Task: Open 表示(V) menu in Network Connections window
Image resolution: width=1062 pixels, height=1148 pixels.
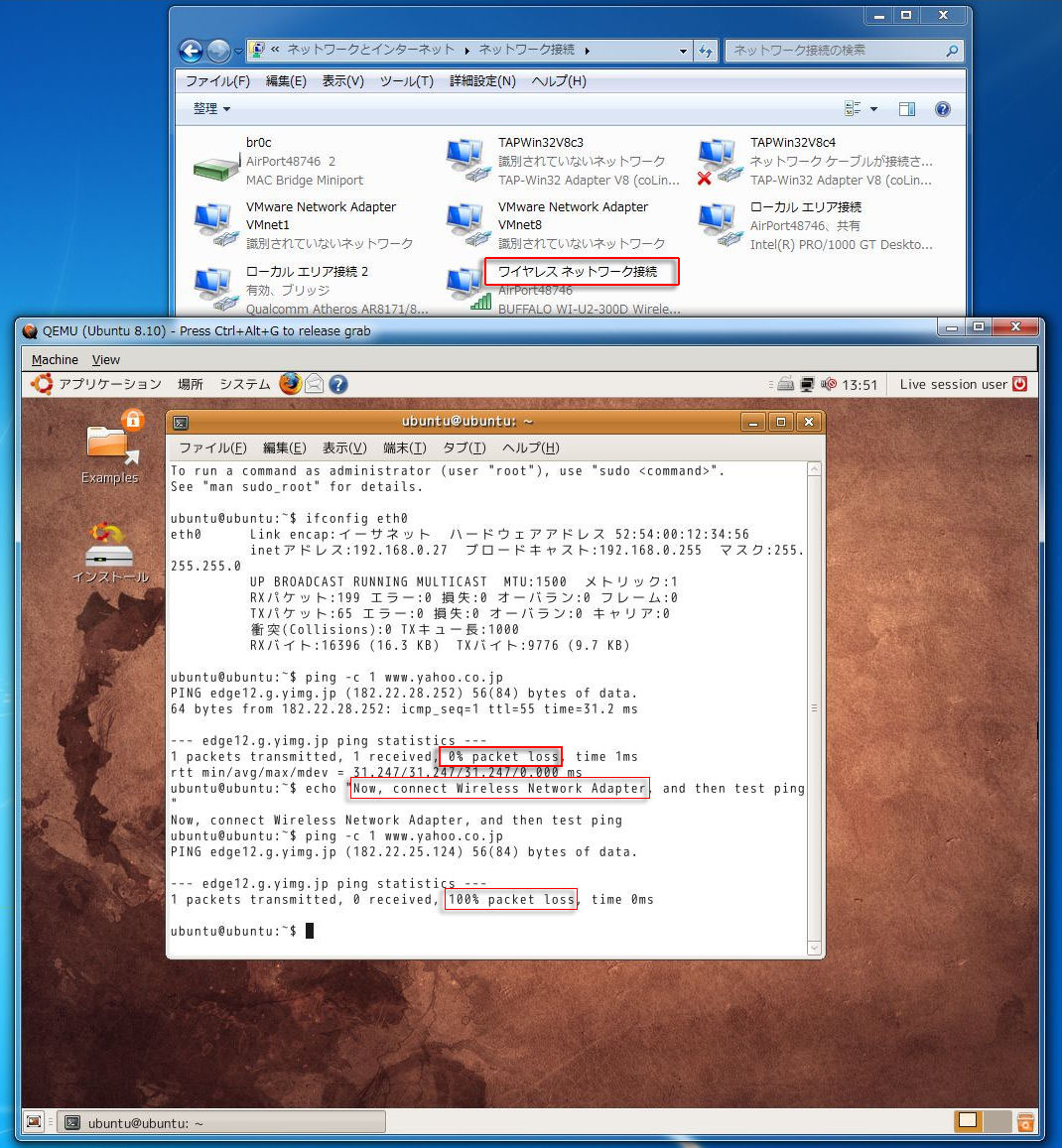Action: (342, 80)
